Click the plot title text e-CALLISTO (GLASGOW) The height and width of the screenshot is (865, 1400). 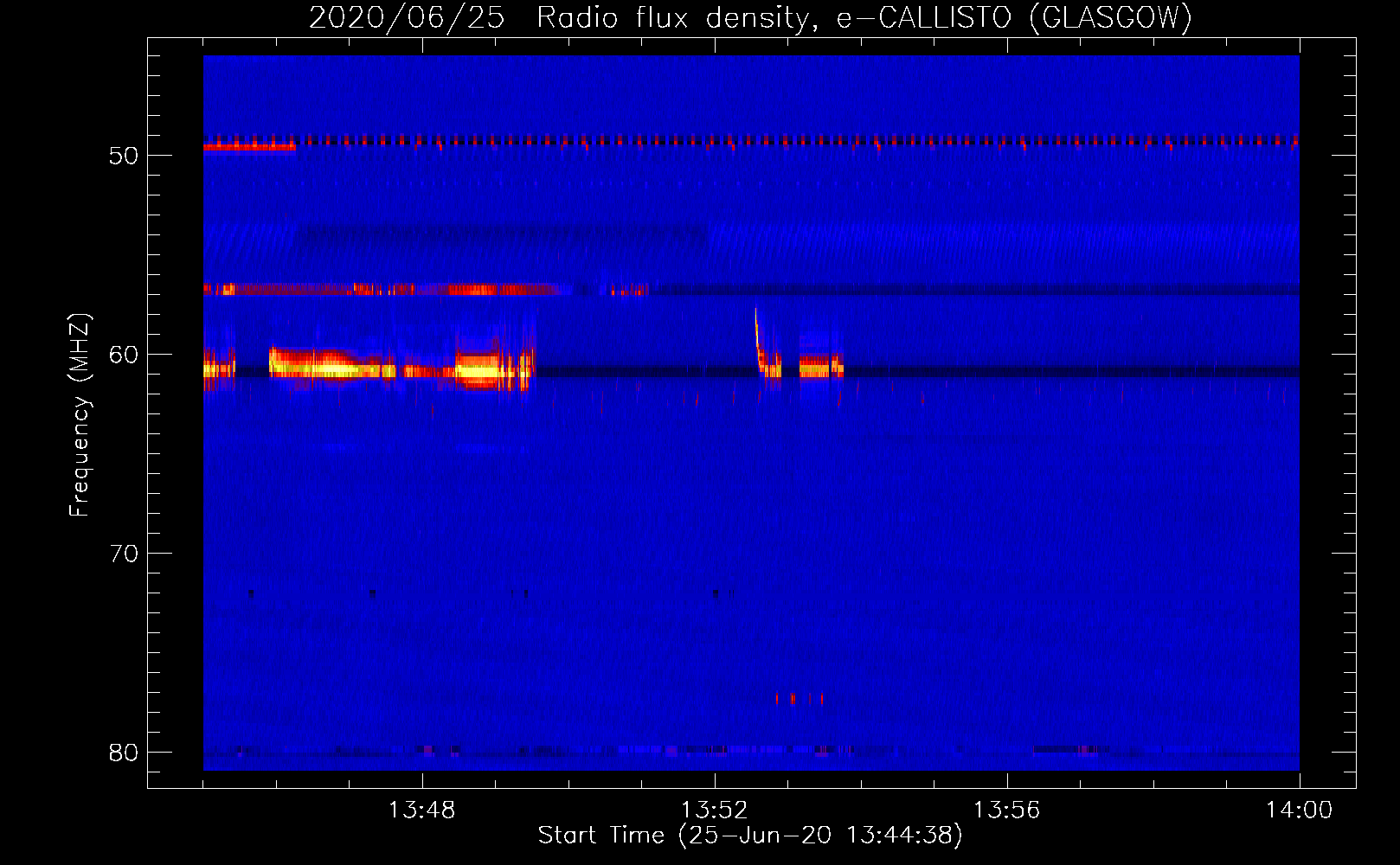1014,17
